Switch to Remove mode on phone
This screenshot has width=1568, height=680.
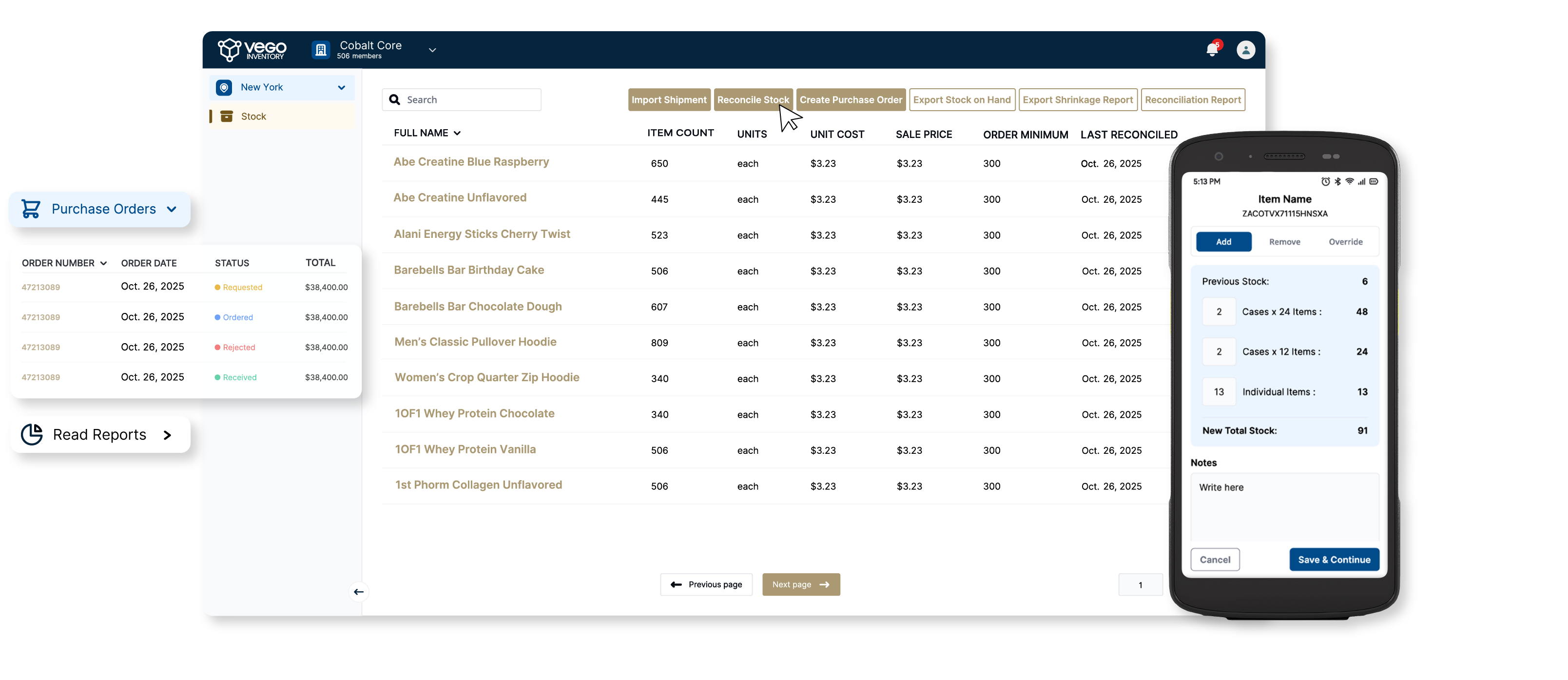click(1284, 242)
